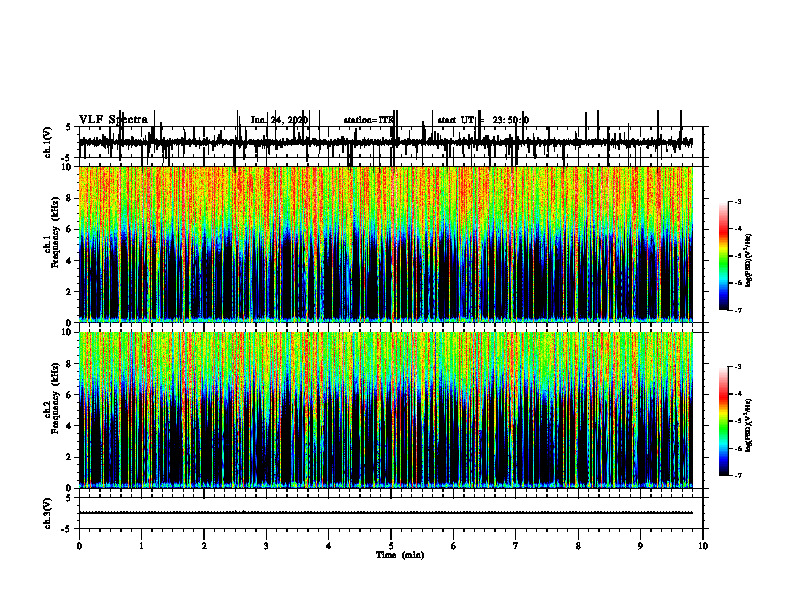The height and width of the screenshot is (612, 792).
Task: Click the "Time (min)" x-axis label
Action: click(400, 555)
